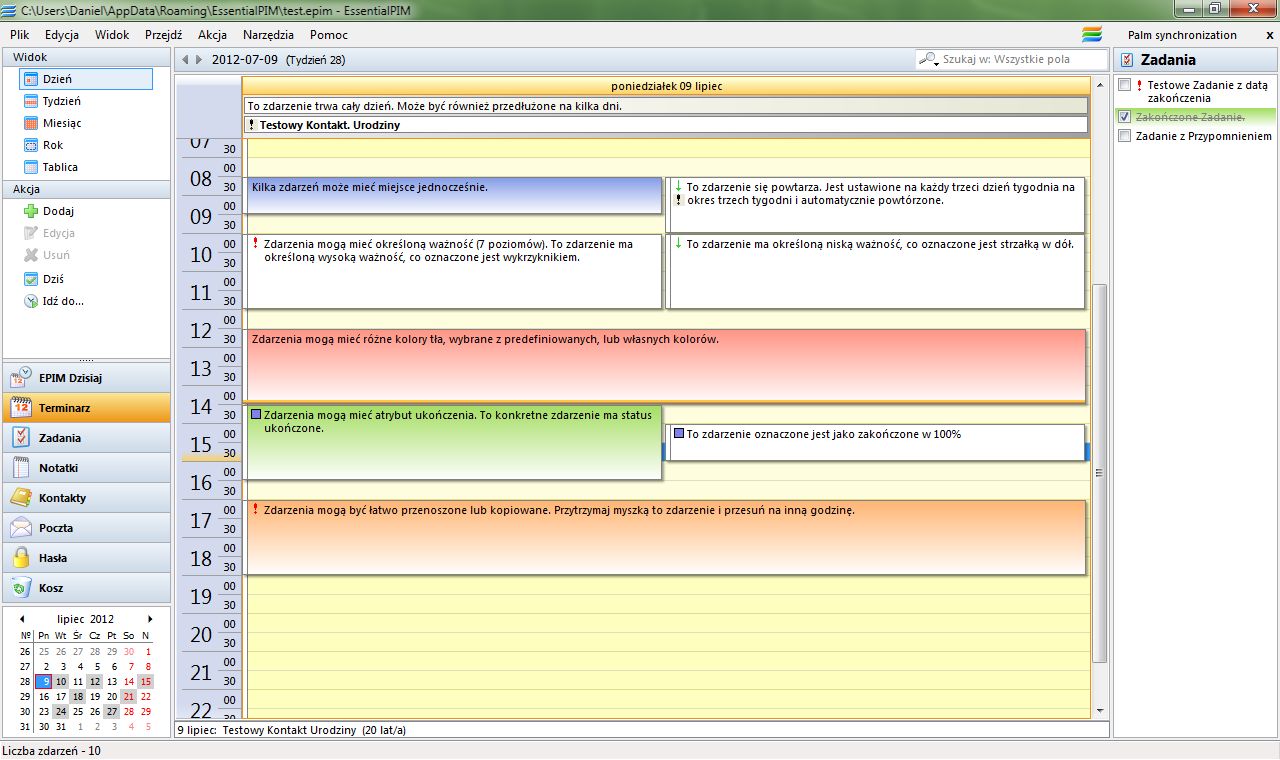The image size is (1280, 760).
Task: Open the Terminarz module
Action: 86,408
